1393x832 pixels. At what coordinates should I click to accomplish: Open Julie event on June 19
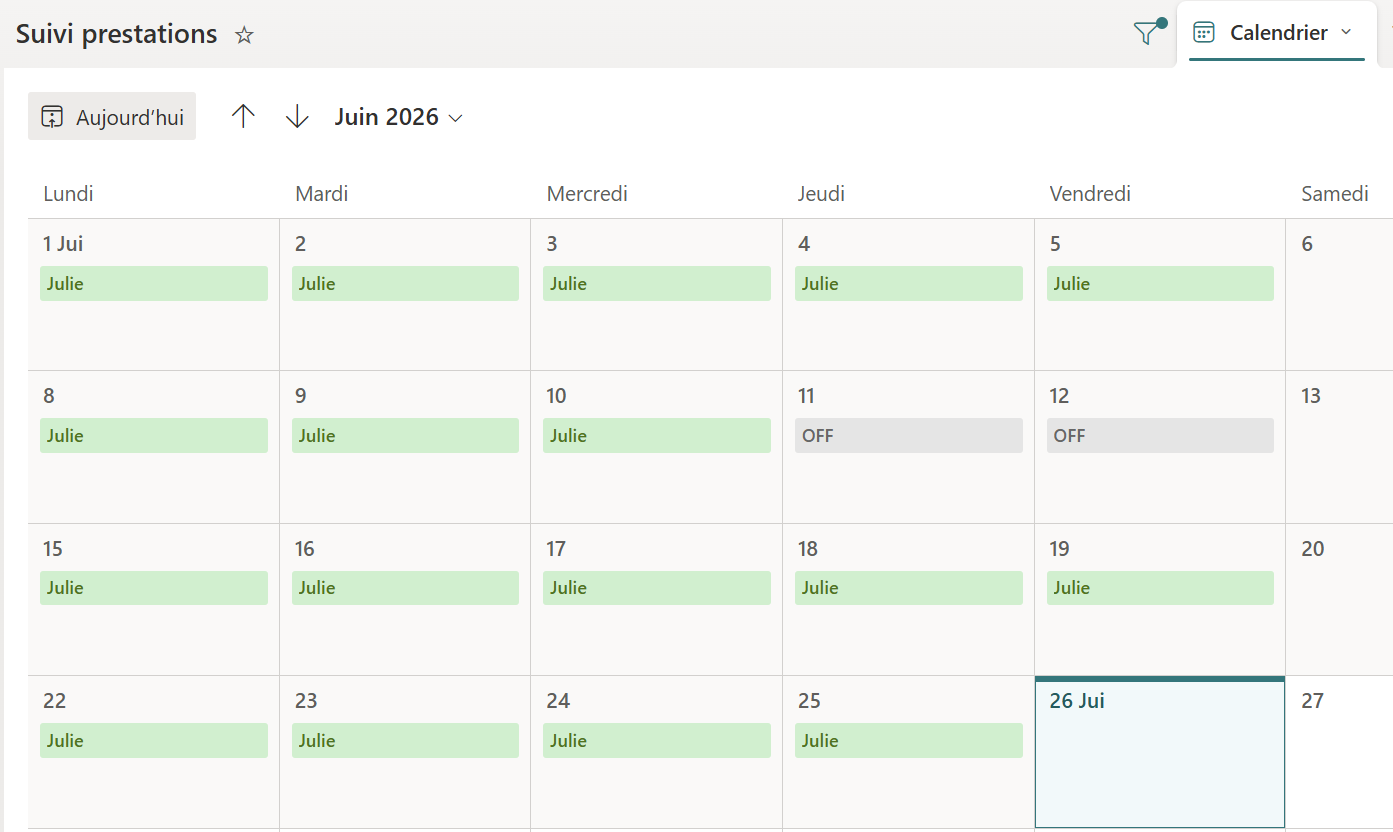[x=1160, y=587]
